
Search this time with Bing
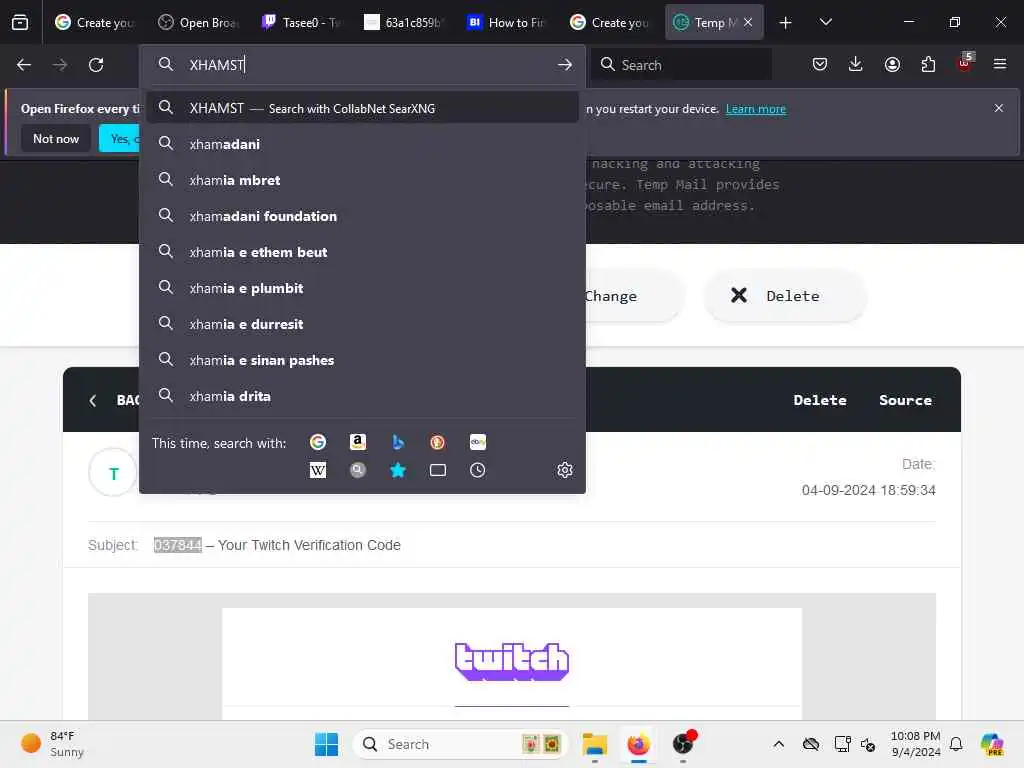point(398,442)
